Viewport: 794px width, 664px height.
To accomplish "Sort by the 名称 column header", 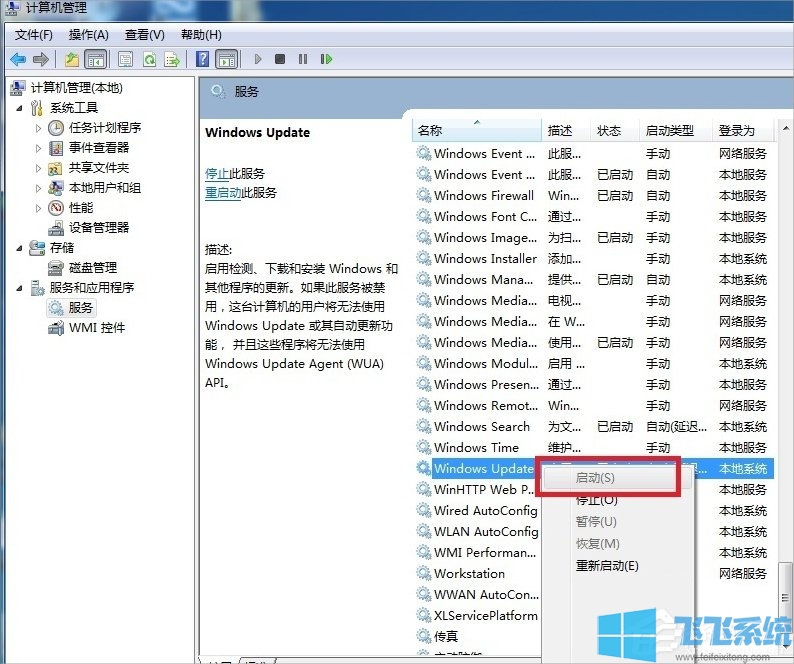I will [477, 131].
